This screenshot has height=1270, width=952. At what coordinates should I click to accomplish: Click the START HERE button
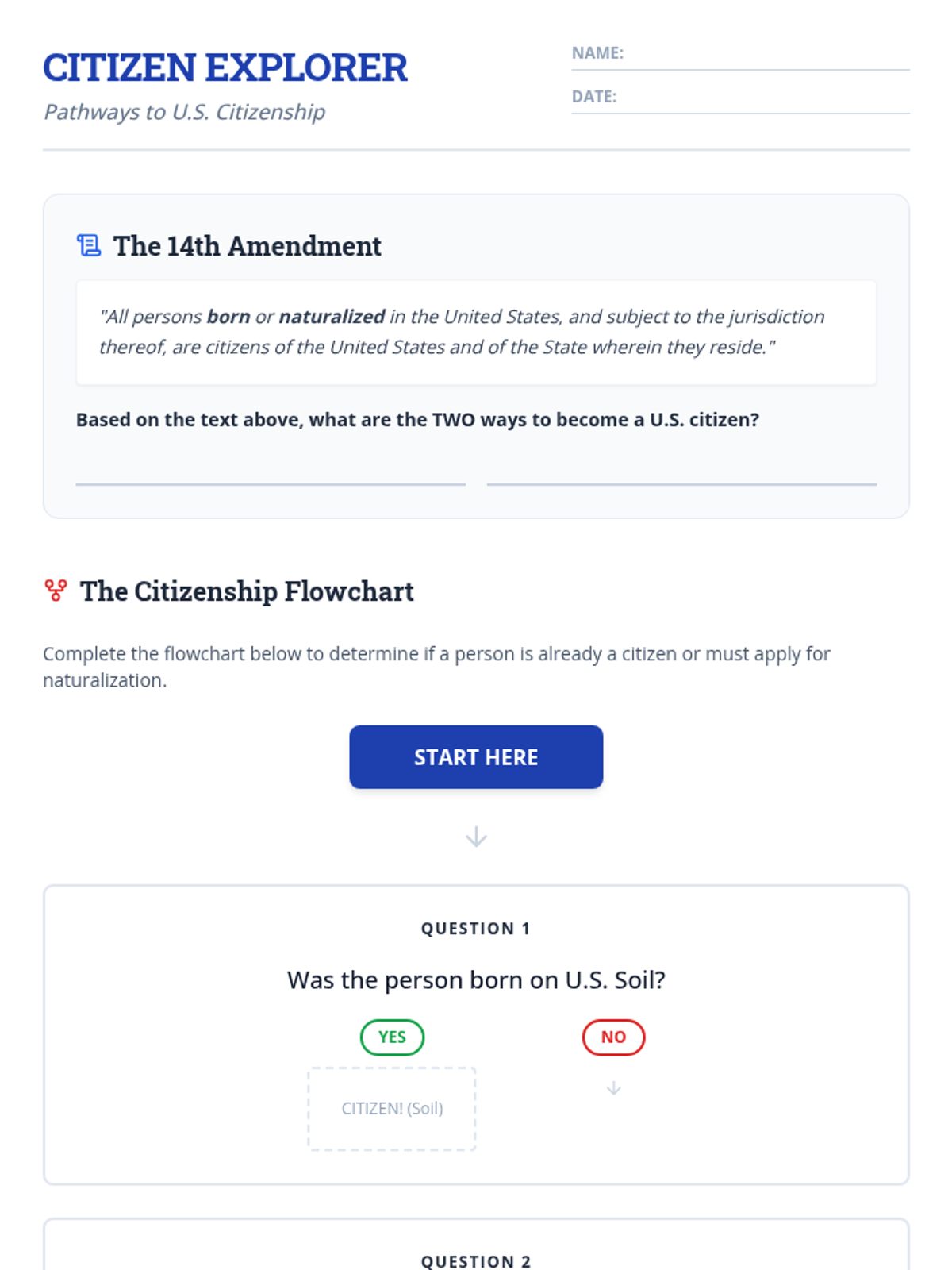click(x=476, y=756)
